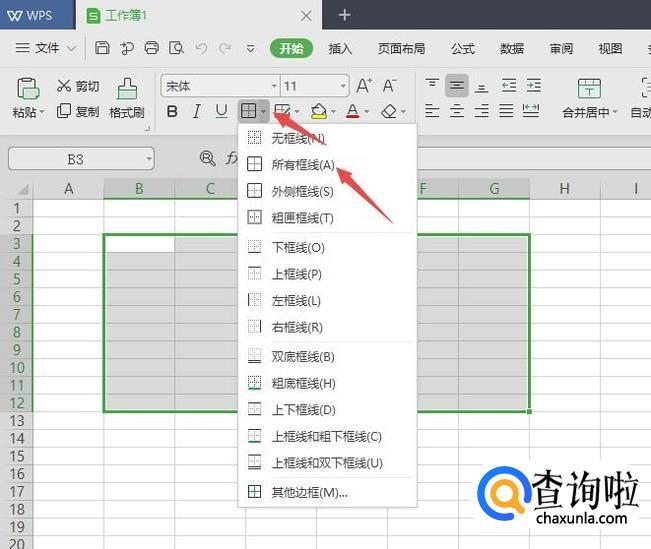
Task: Toggle Underline formatting
Action: coord(221,111)
